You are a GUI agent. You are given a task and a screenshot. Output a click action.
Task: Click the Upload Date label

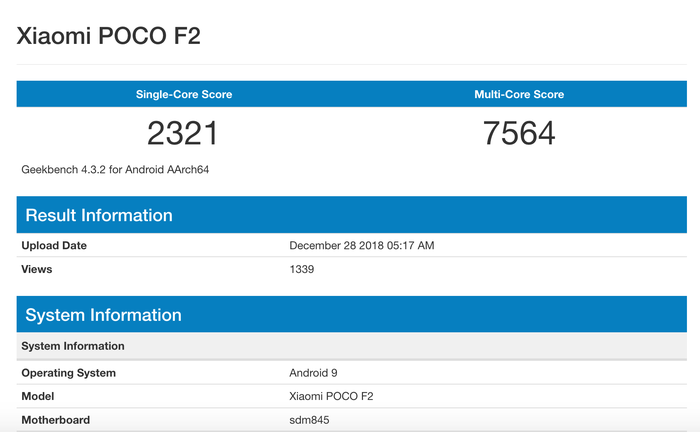[x=54, y=245]
